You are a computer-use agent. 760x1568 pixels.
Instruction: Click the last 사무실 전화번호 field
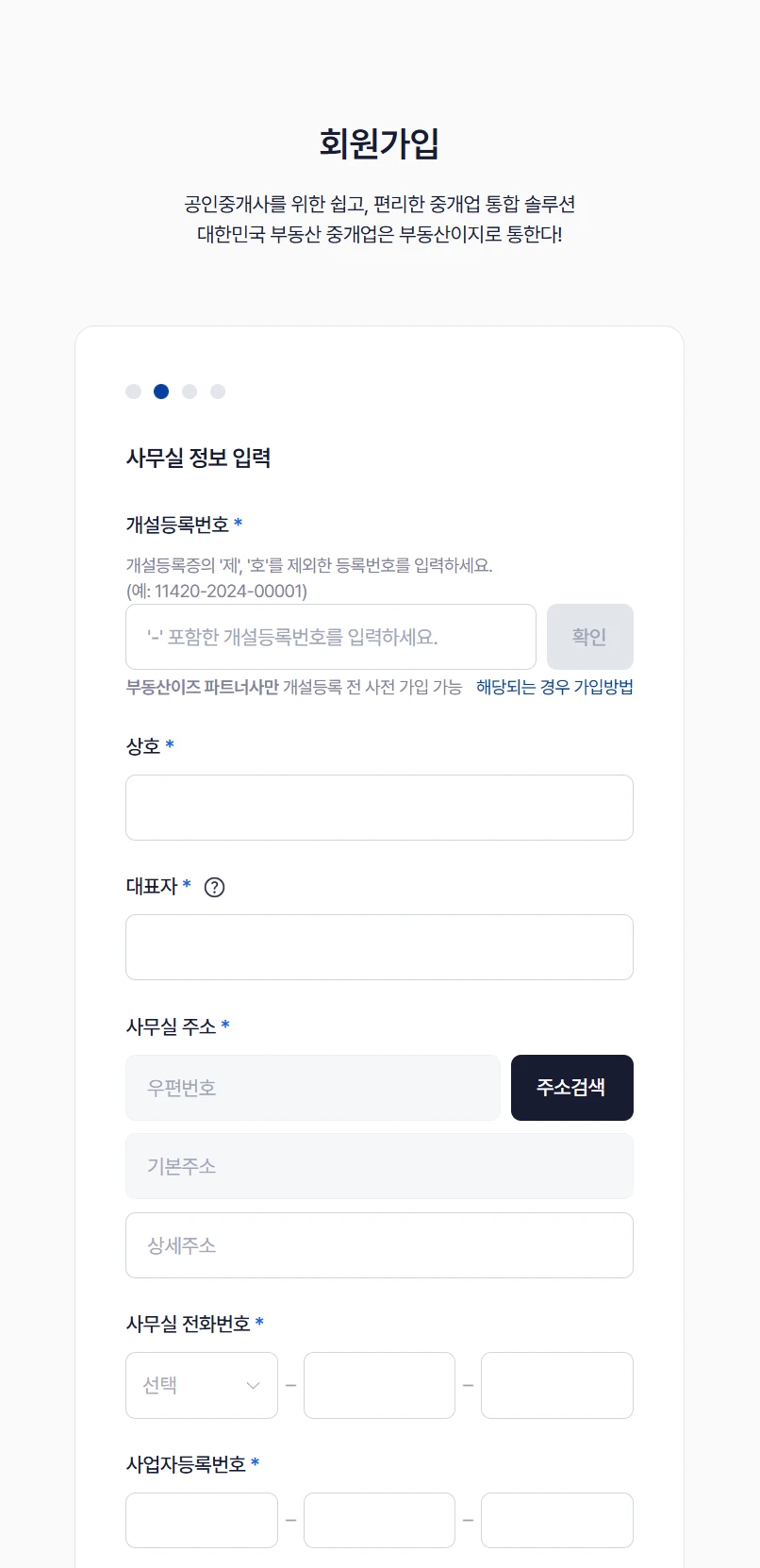pyautogui.click(x=556, y=1385)
